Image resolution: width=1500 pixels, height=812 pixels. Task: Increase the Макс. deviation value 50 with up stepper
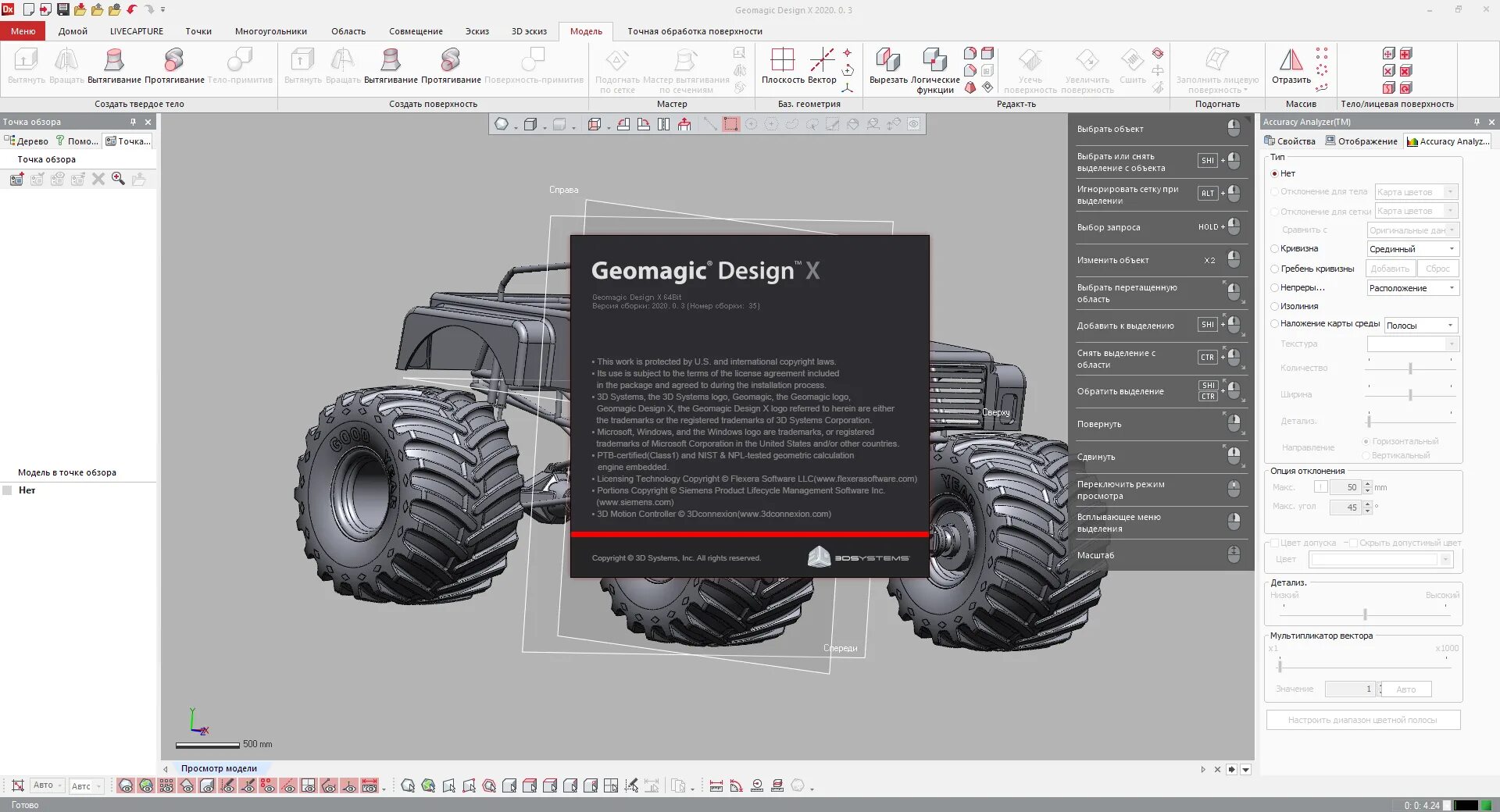pos(1367,484)
